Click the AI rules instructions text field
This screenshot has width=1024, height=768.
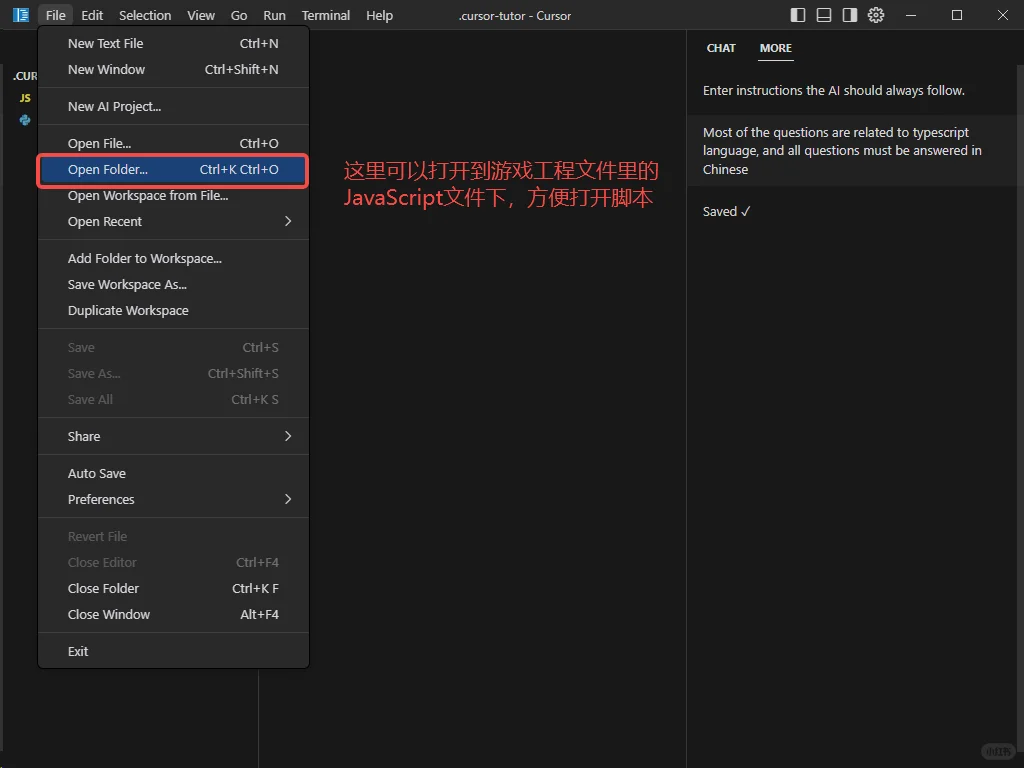pyautogui.click(x=852, y=151)
